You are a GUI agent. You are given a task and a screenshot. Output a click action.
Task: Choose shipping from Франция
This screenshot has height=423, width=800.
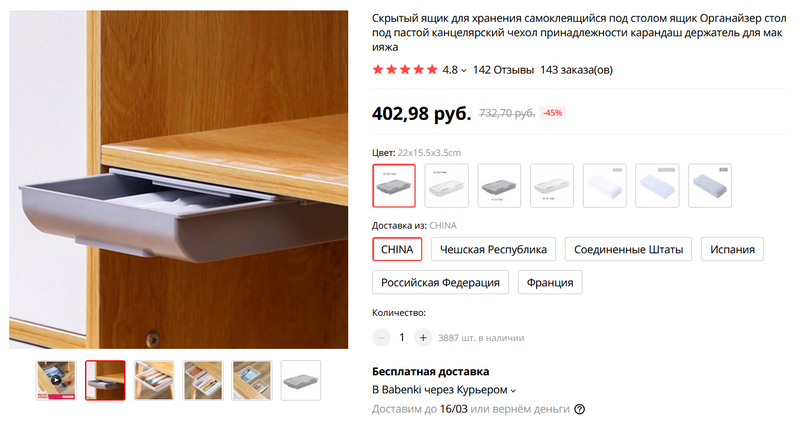click(550, 282)
